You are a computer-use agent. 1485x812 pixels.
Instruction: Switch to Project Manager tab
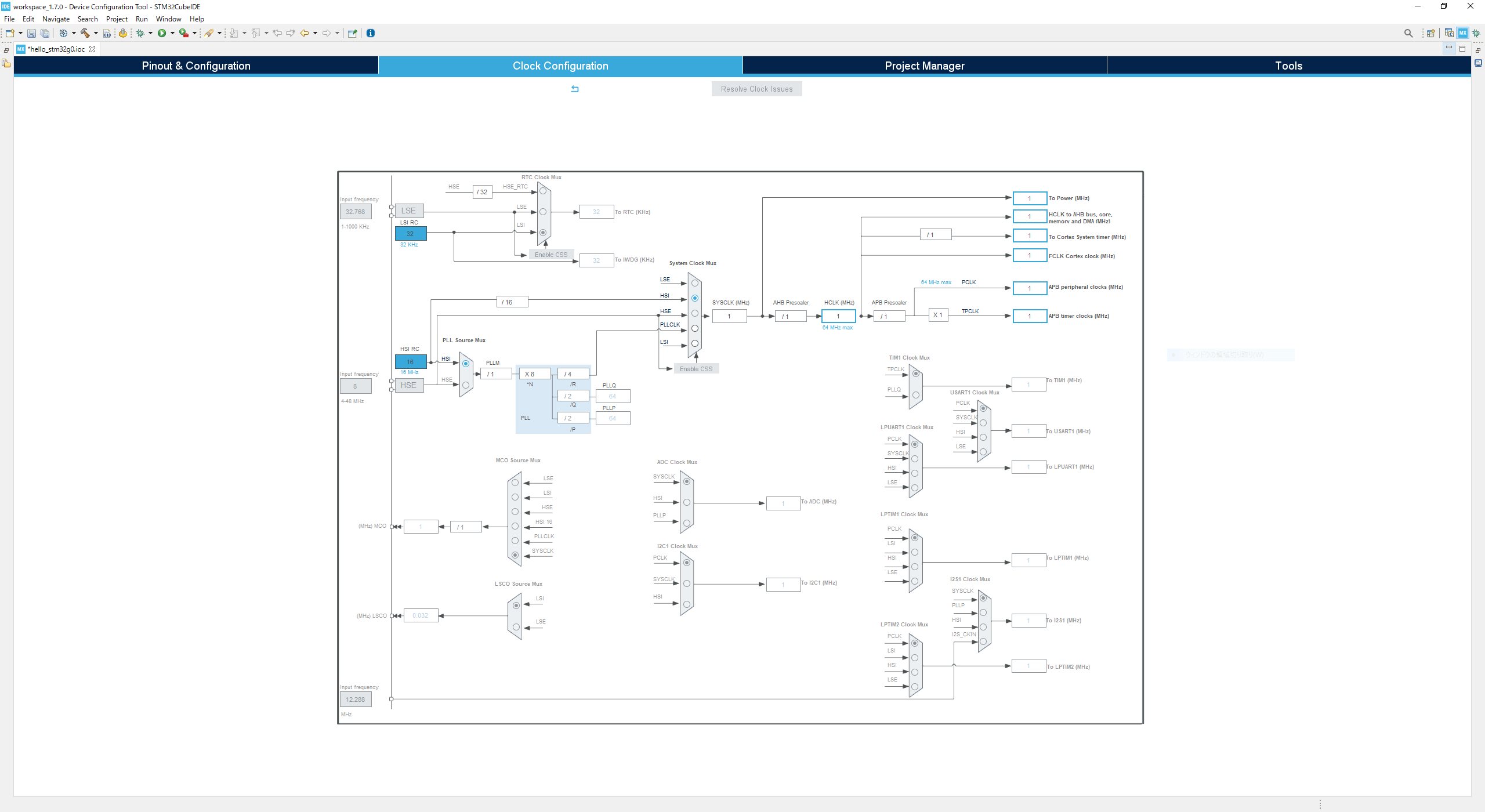click(925, 66)
